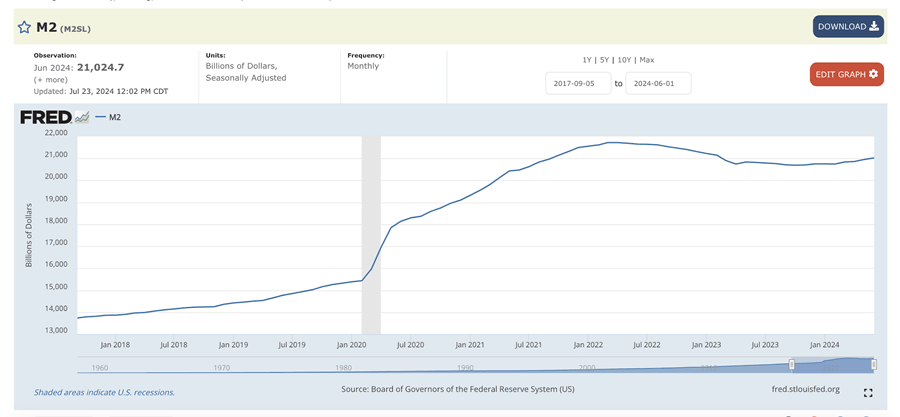Click the gear icon on Edit Graph
Screen dimensions: 900x417
tap(873, 74)
